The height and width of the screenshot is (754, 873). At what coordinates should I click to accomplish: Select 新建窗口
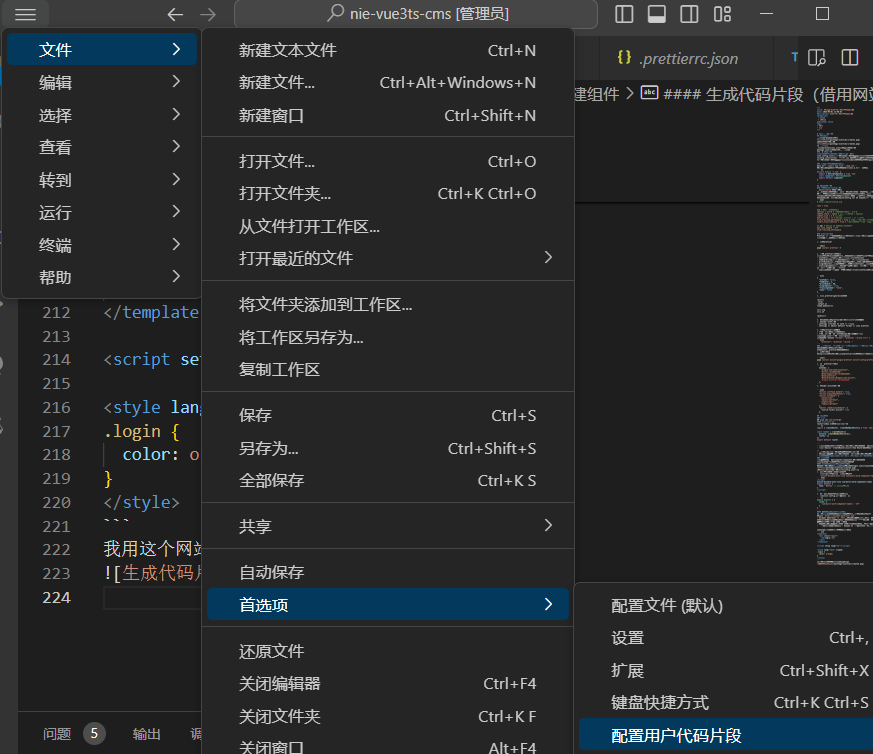(x=388, y=115)
